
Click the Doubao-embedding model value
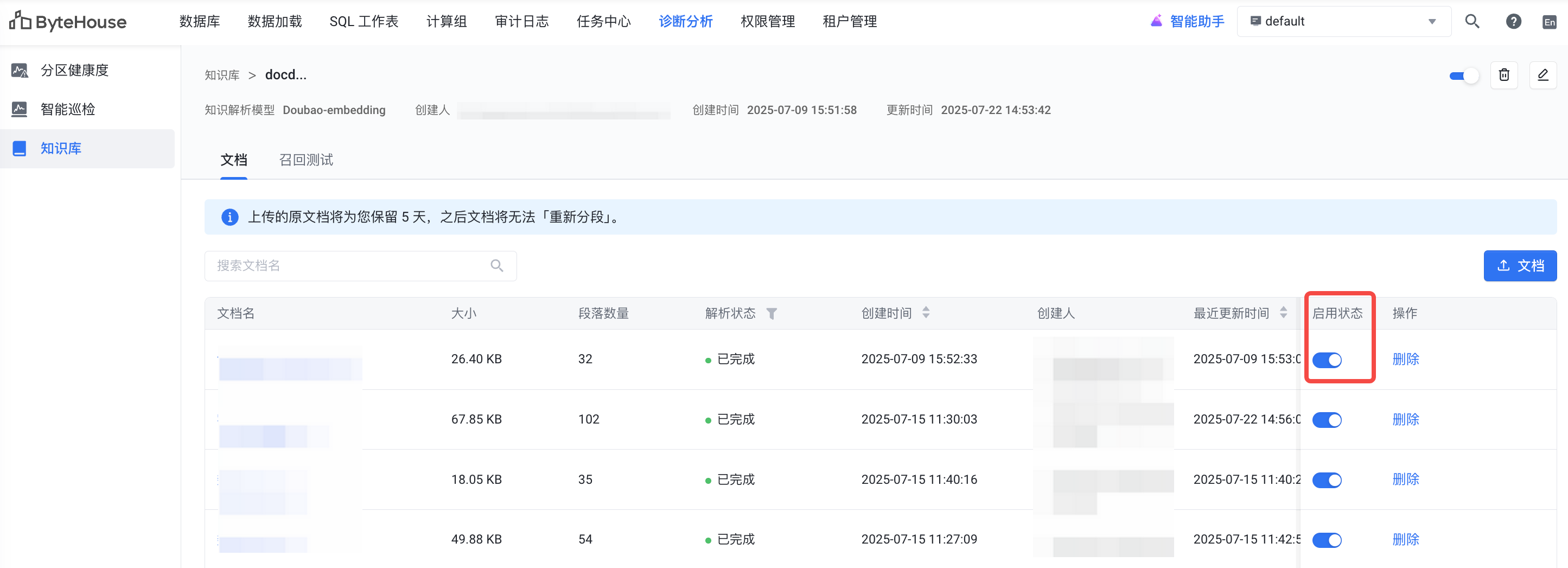point(334,110)
